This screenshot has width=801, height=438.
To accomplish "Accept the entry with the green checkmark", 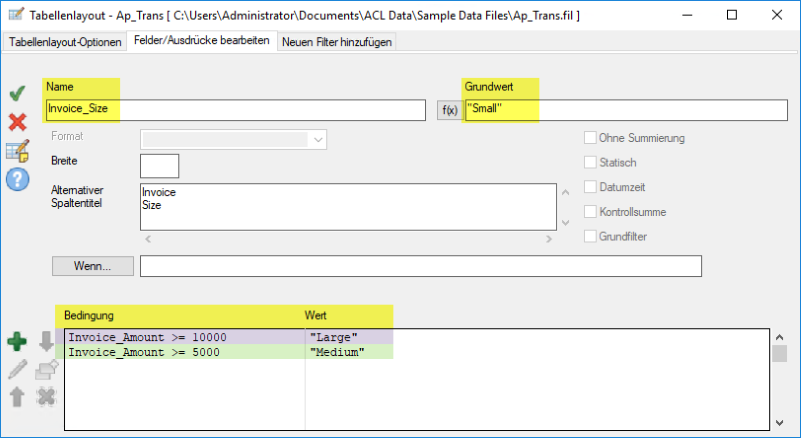I will coord(17,94).
